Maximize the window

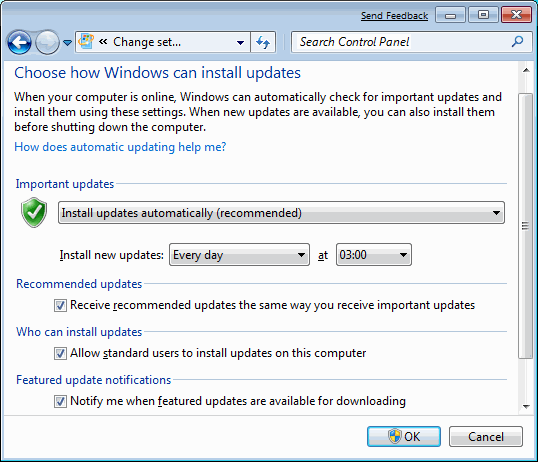point(483,15)
